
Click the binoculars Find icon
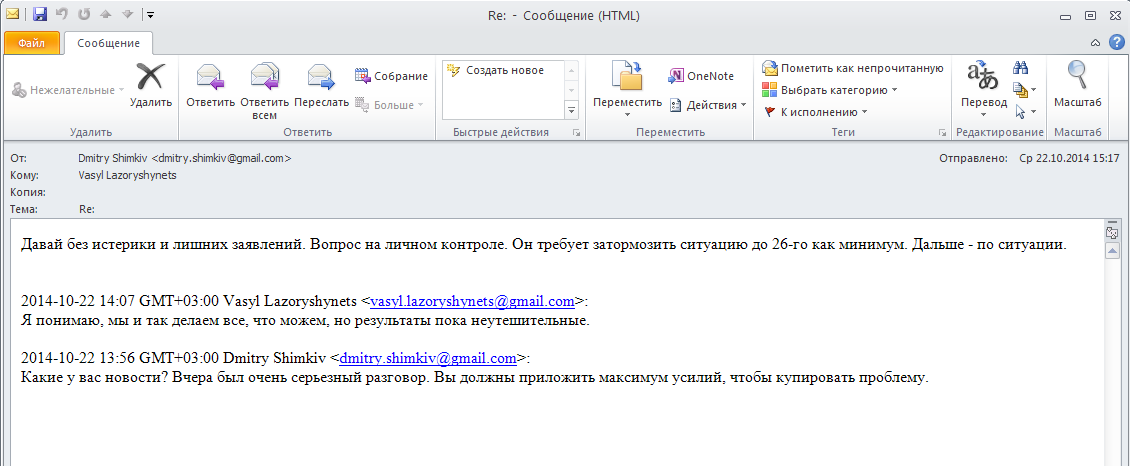[1020, 68]
